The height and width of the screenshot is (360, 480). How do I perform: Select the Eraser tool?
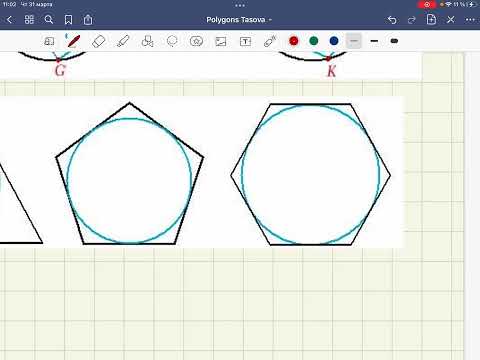98,41
